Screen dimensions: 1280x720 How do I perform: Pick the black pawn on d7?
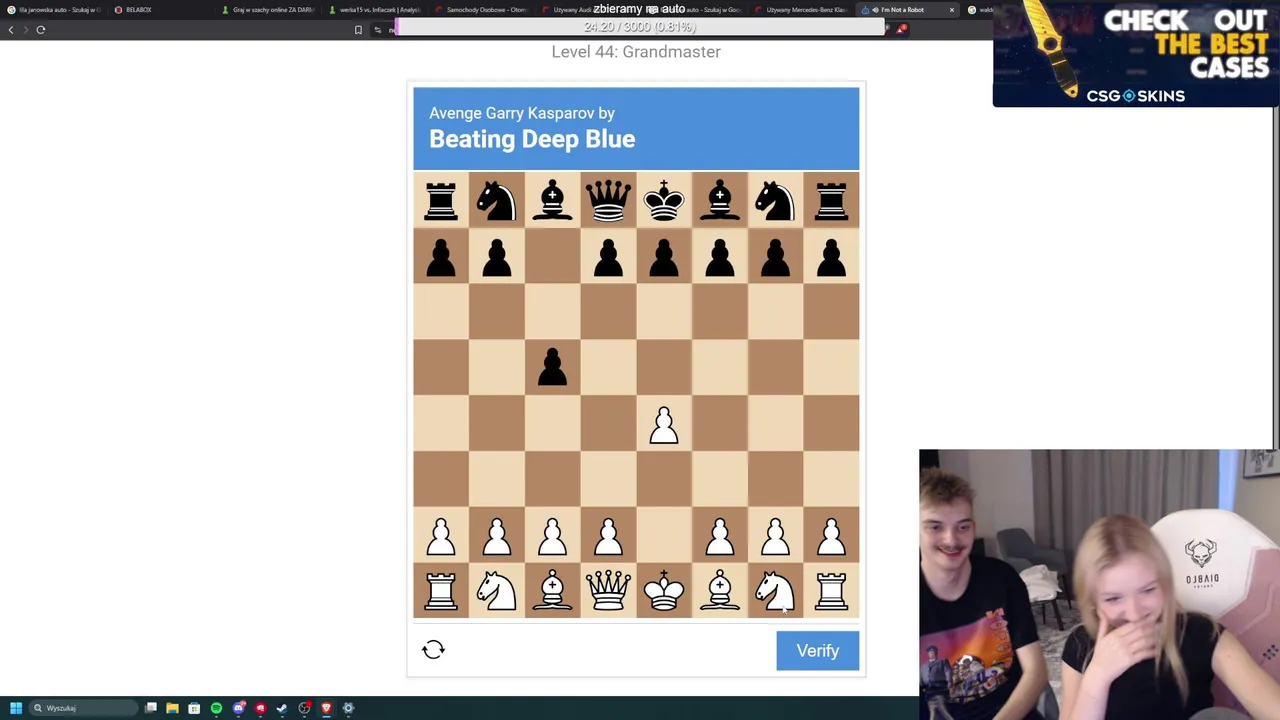point(608,257)
